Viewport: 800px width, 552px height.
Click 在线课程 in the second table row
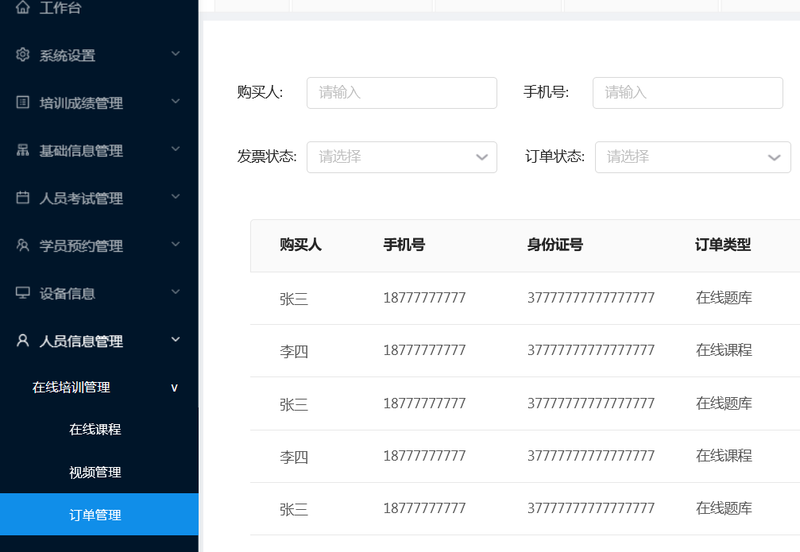(x=724, y=350)
